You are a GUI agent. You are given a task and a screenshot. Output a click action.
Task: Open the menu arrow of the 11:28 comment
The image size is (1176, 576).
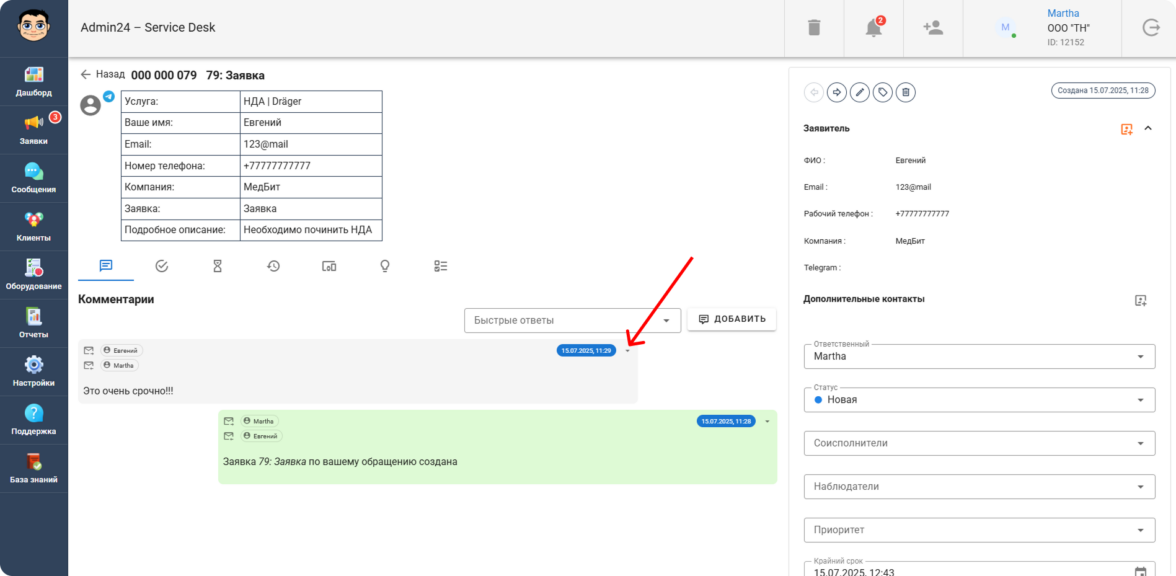[767, 422]
